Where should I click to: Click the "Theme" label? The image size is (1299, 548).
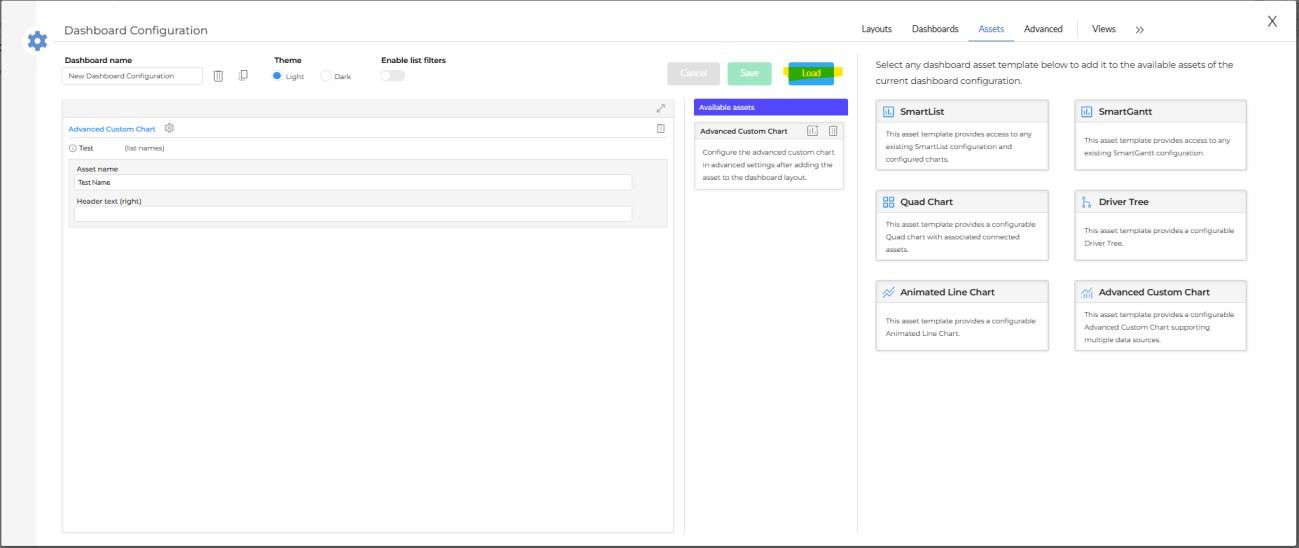[288, 60]
